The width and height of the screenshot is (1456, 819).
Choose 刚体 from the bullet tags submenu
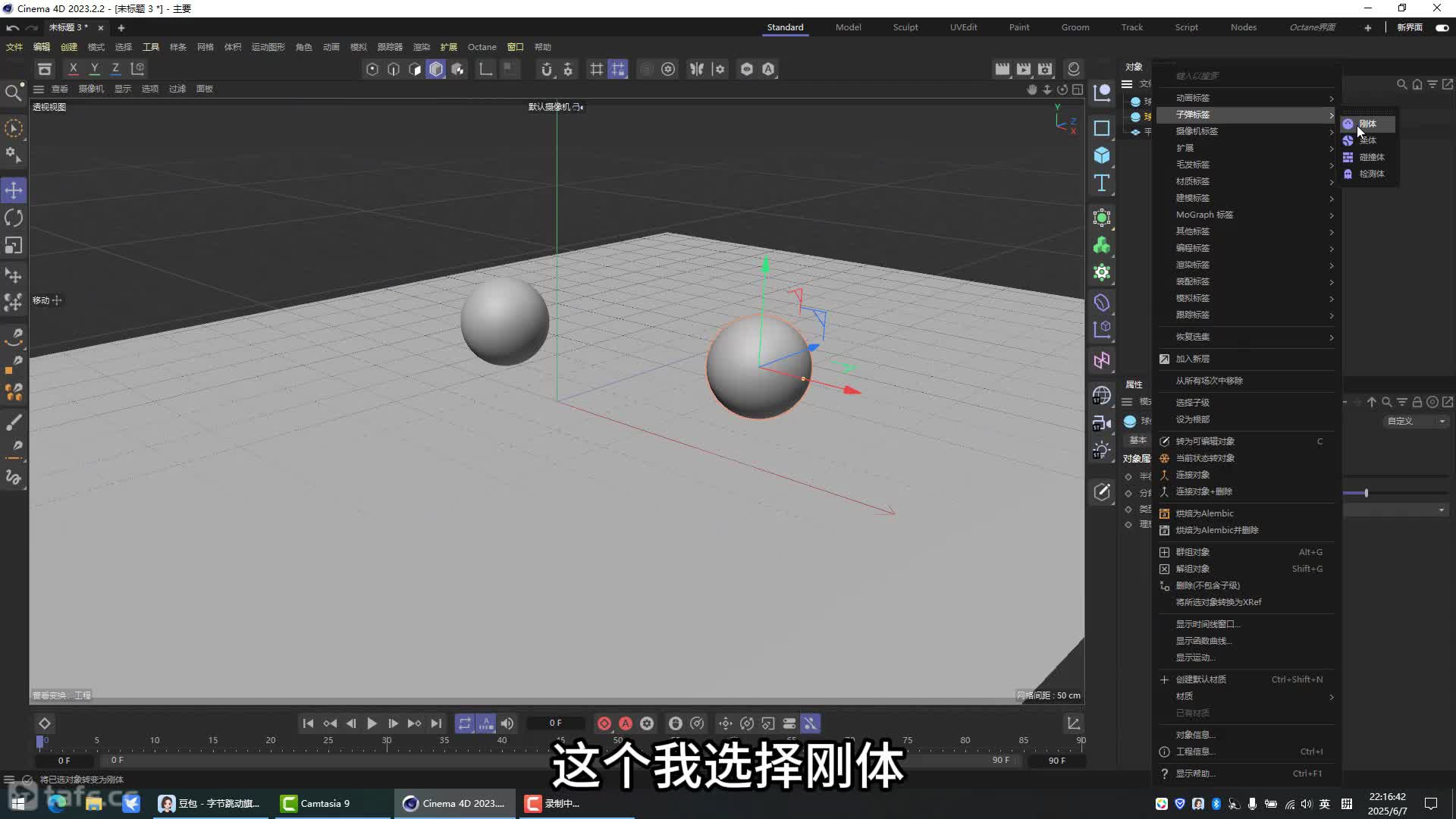point(1367,124)
